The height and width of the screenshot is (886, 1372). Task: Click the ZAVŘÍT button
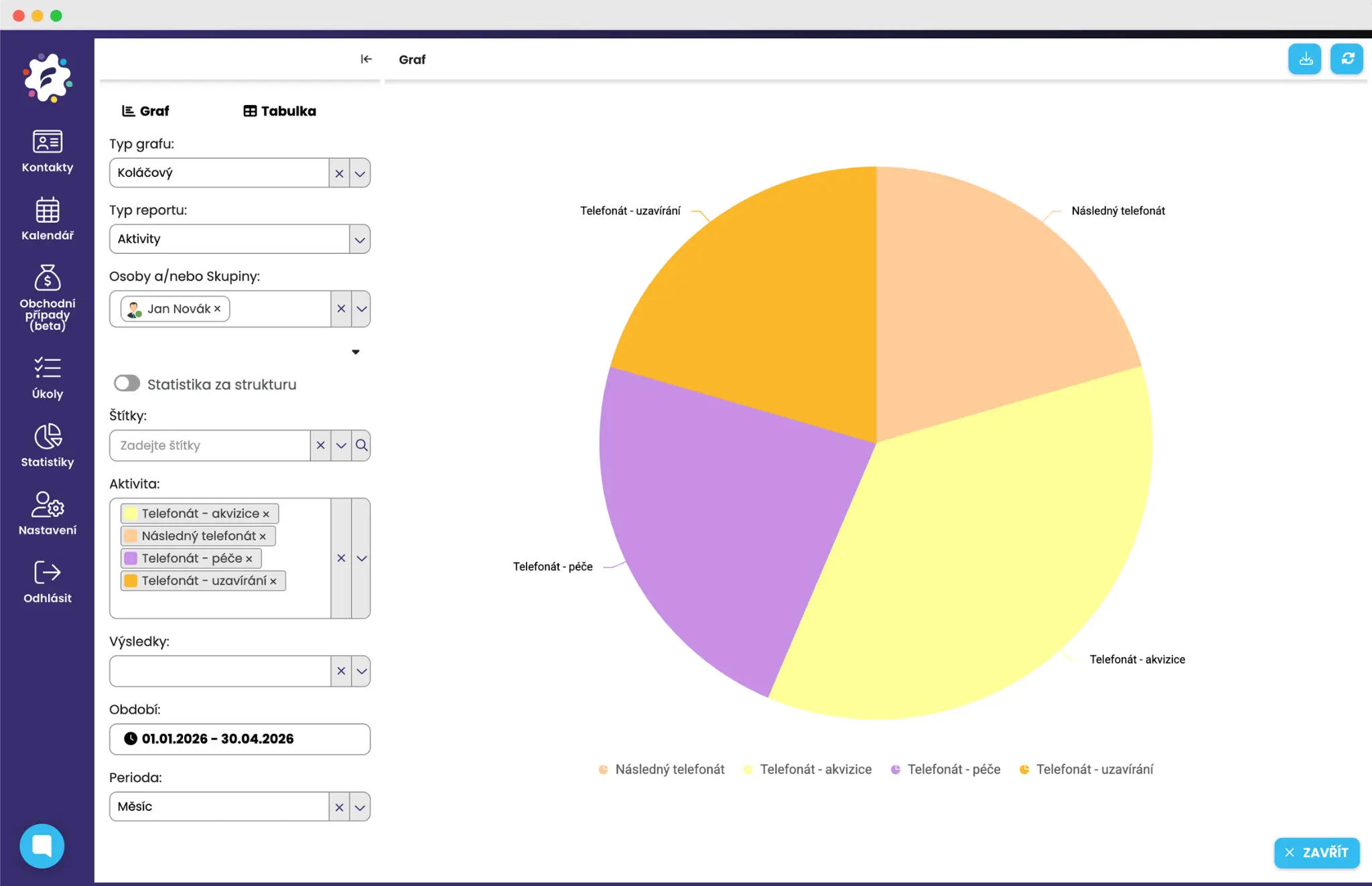(x=1316, y=853)
